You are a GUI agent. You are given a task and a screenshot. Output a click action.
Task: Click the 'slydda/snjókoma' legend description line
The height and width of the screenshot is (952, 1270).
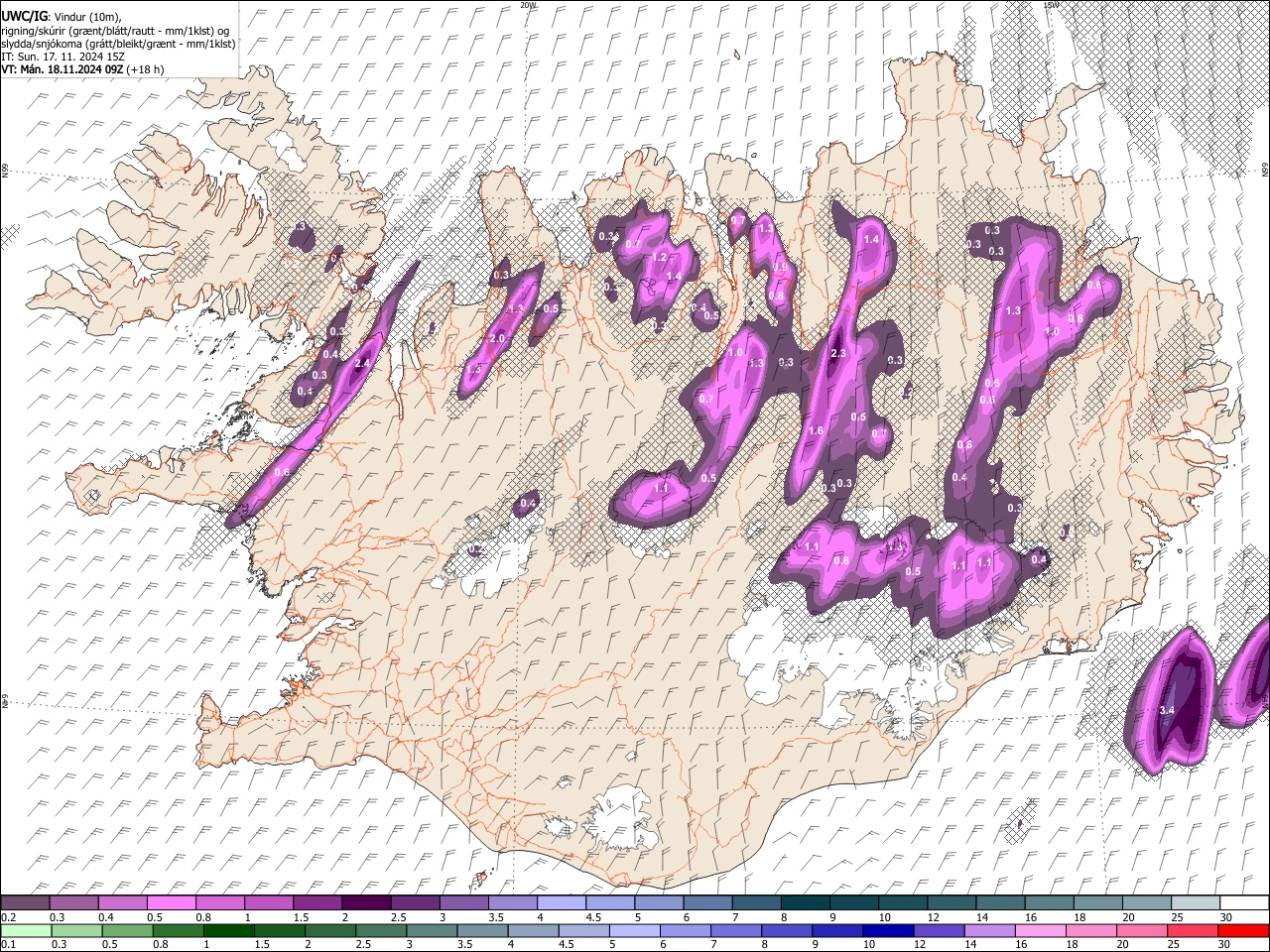point(119,44)
